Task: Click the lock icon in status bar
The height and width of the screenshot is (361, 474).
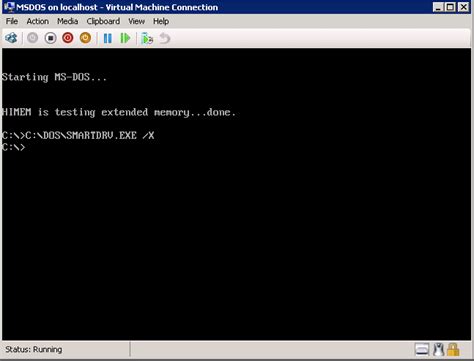Action: pyautogui.click(x=453, y=350)
